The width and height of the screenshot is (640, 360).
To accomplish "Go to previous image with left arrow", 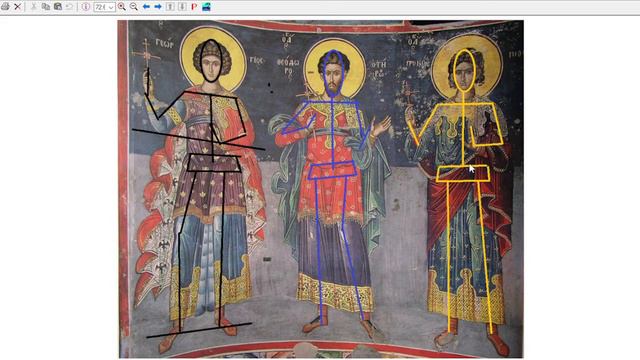I will tap(146, 7).
